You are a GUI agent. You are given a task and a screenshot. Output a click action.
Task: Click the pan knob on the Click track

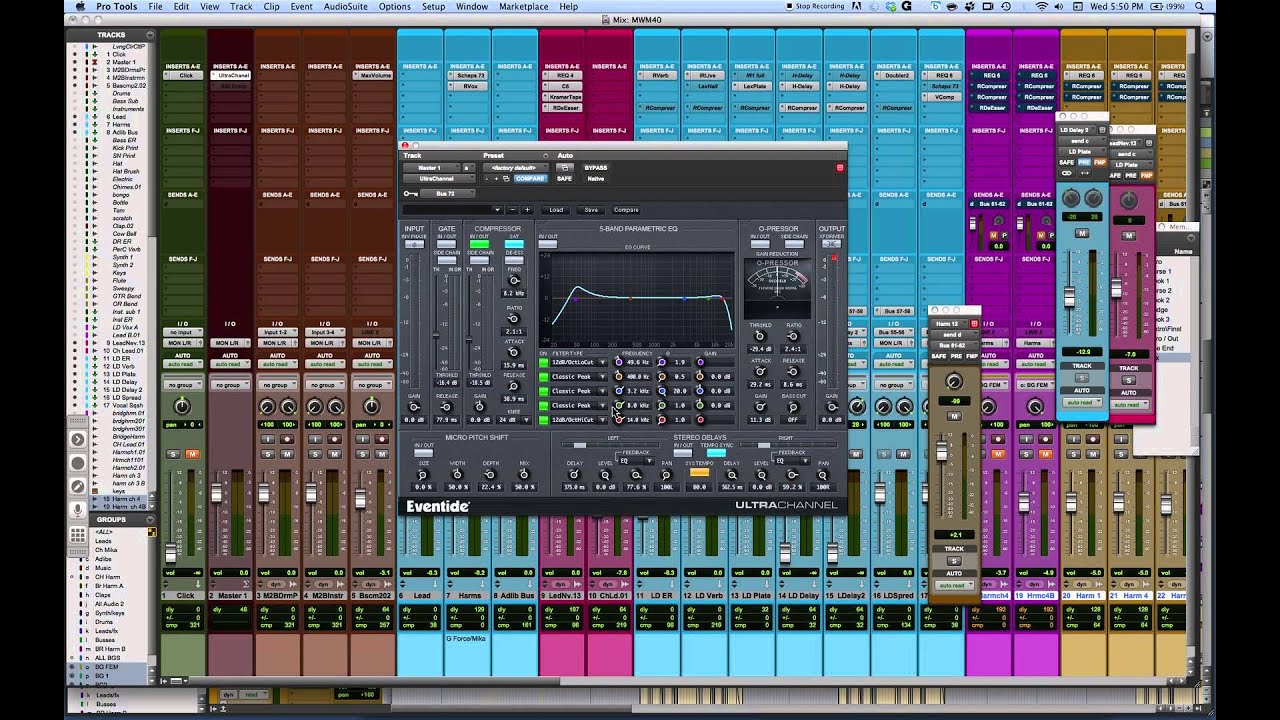182,406
